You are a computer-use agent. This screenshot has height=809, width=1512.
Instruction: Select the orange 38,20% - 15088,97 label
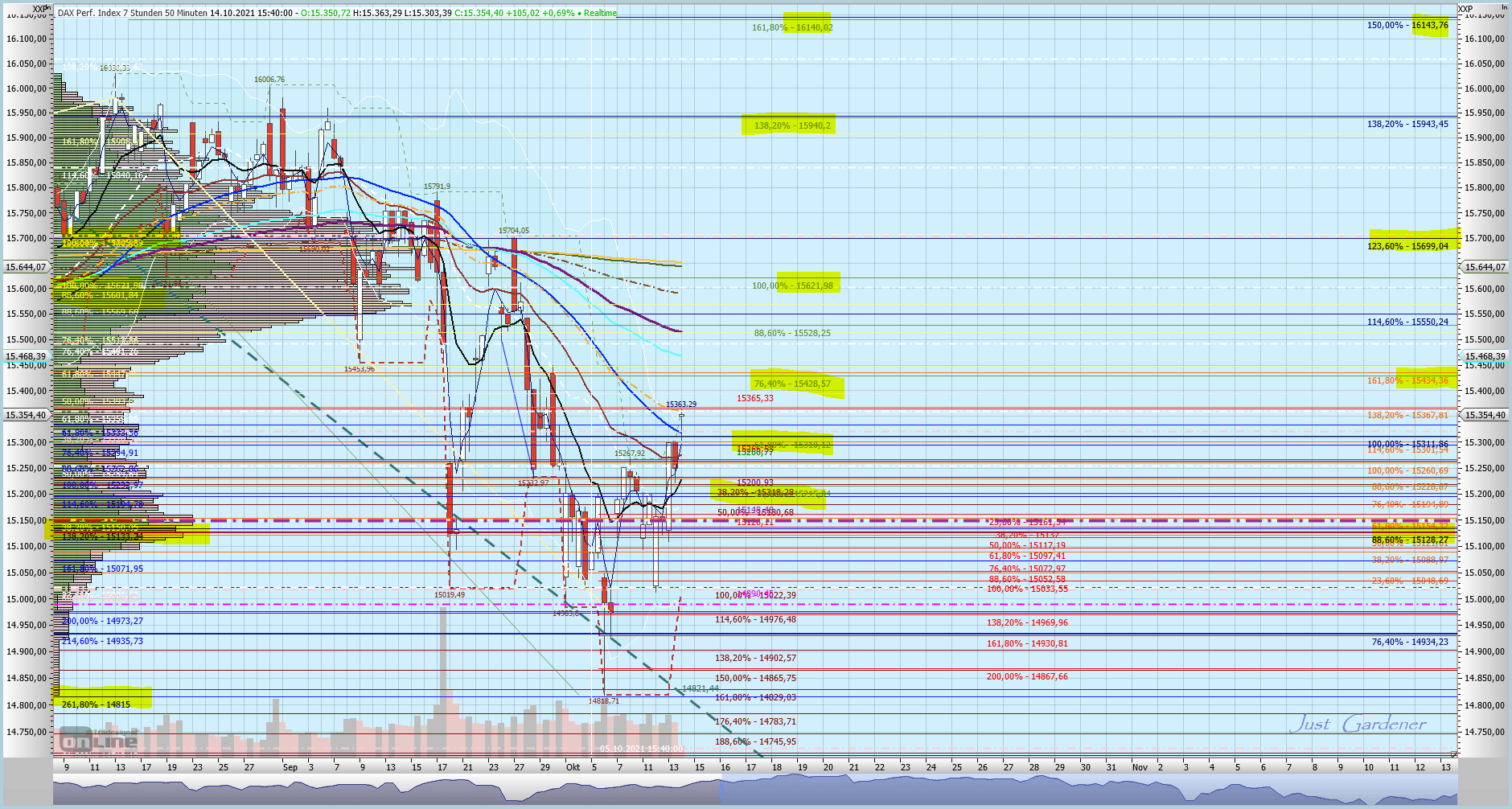point(1410,560)
